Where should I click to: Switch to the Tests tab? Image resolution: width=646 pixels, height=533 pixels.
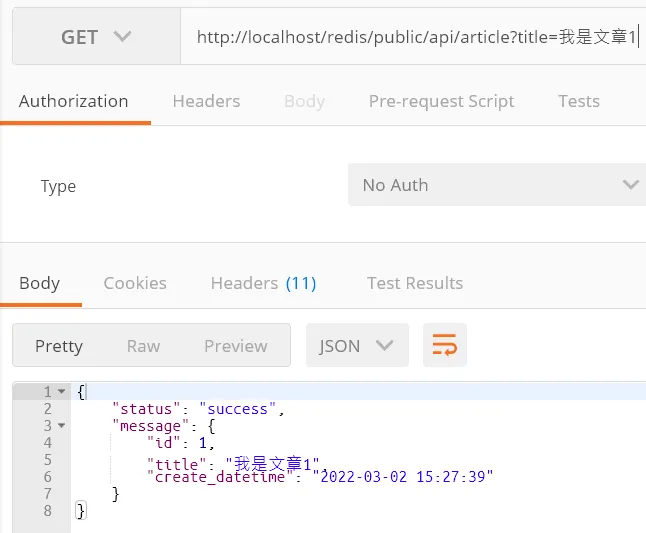579,101
